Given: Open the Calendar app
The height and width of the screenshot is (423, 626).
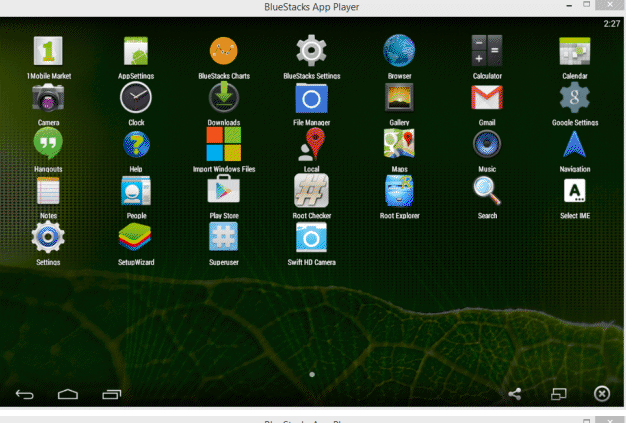Looking at the screenshot, I should pos(575,51).
